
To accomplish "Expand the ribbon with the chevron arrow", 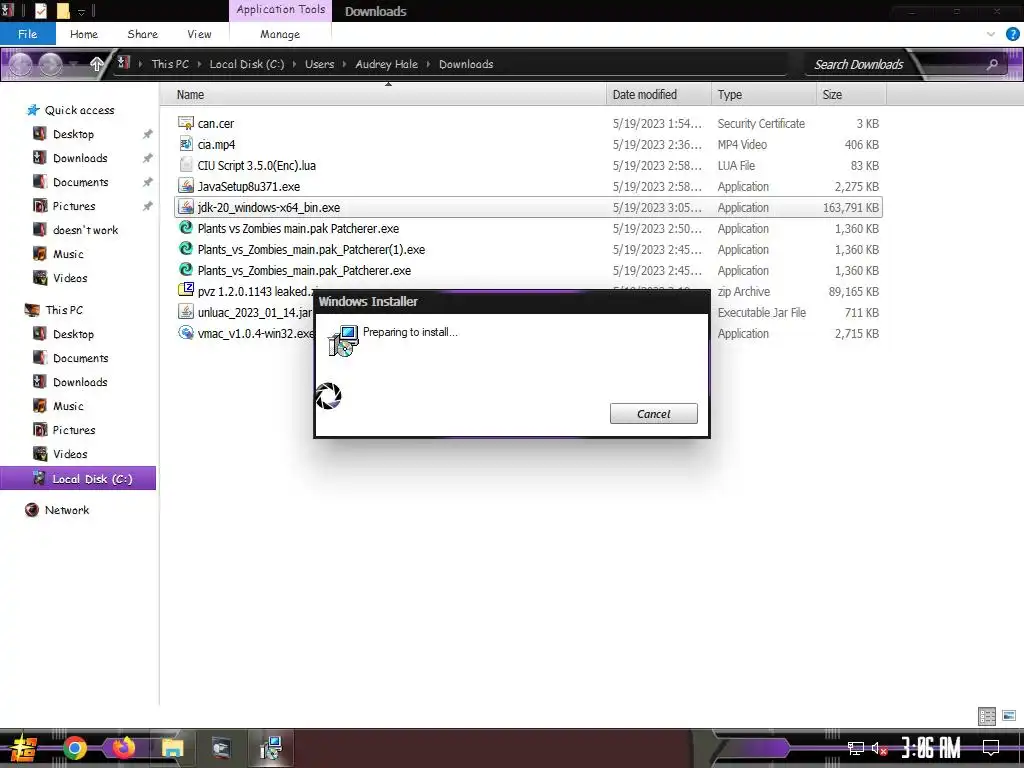I will coord(991,34).
